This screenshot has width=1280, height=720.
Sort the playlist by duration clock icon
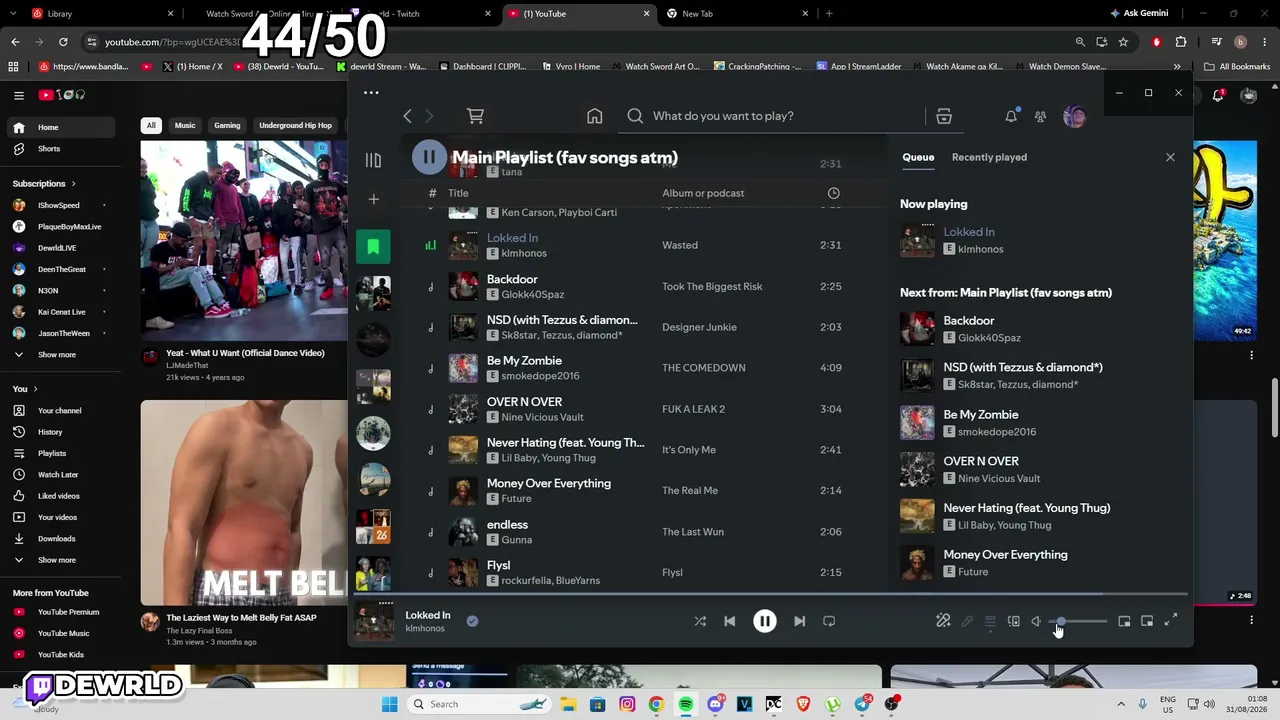tap(834, 193)
